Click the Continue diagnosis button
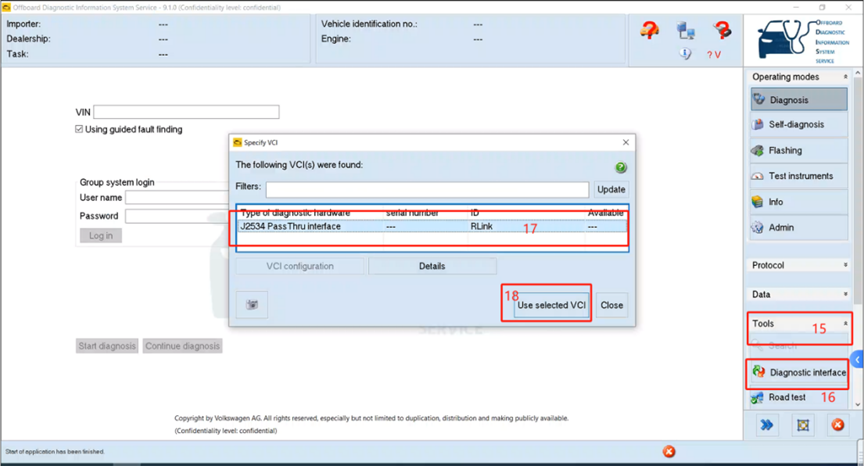This screenshot has width=864, height=466. tap(182, 346)
